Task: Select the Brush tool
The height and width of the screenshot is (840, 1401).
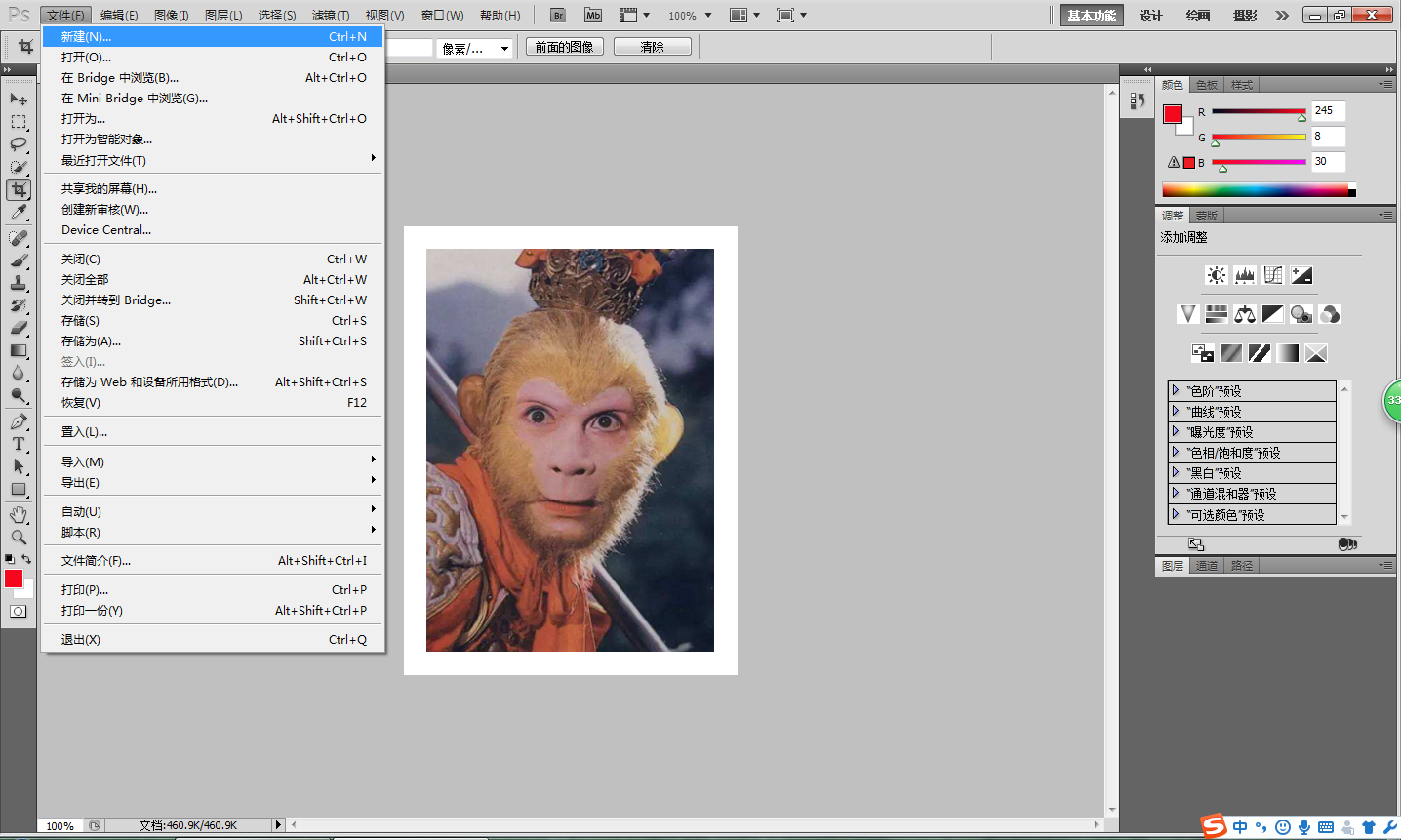Action: click(x=19, y=260)
